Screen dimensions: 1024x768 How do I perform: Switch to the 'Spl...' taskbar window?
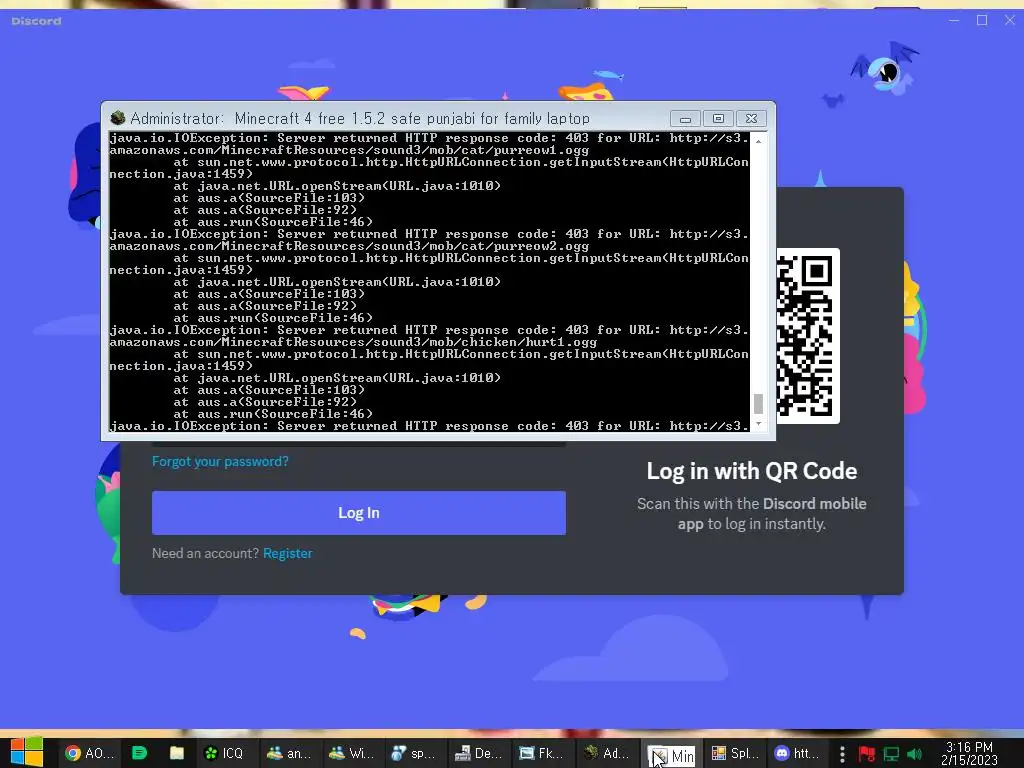click(735, 753)
